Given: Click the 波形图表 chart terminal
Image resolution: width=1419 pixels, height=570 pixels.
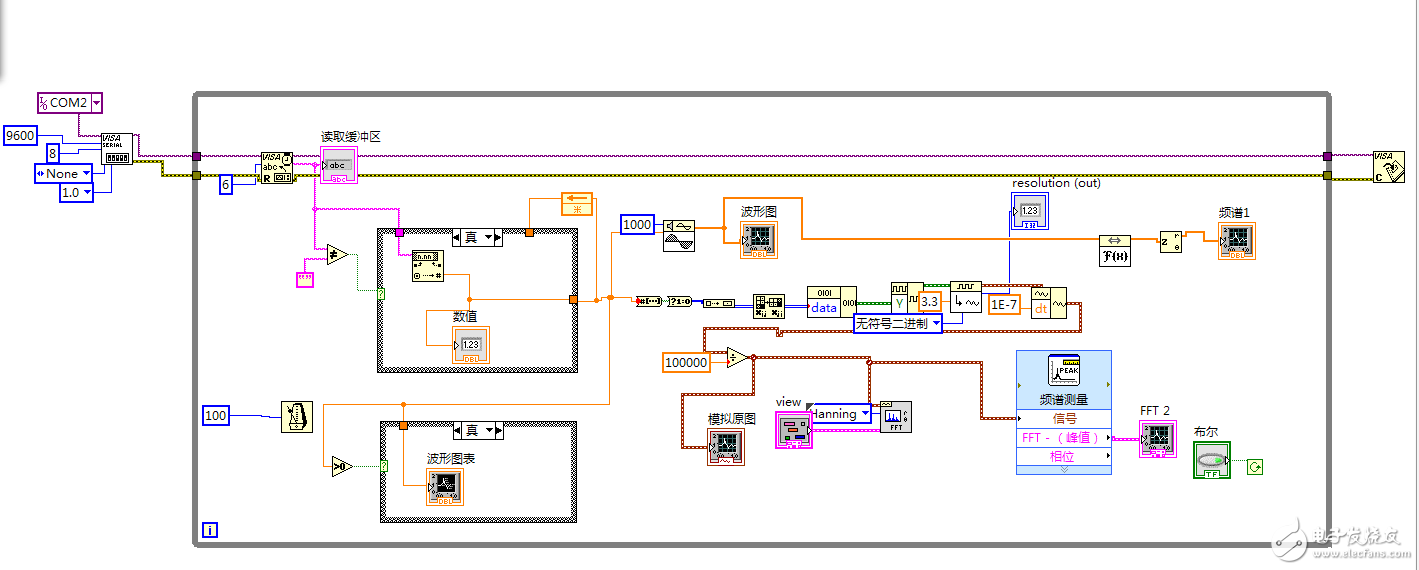Looking at the screenshot, I should click(445, 486).
